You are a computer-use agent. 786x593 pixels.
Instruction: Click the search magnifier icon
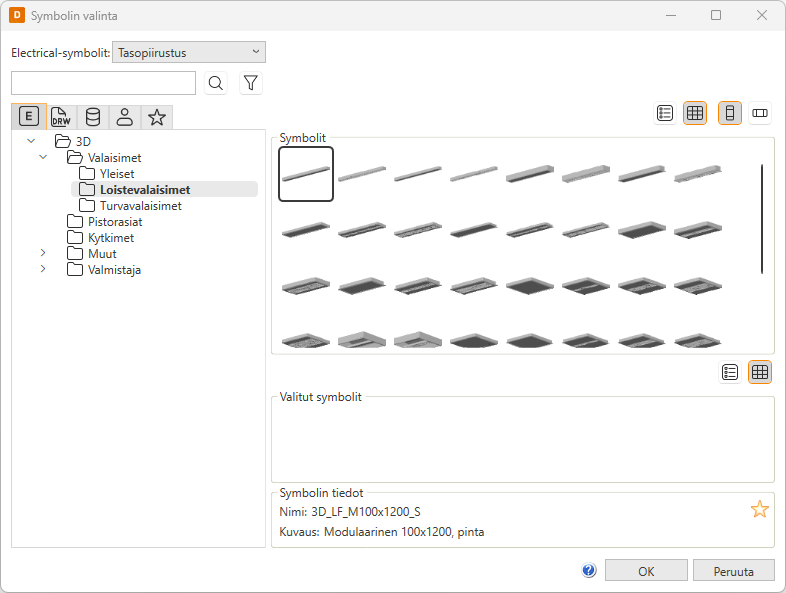(215, 83)
